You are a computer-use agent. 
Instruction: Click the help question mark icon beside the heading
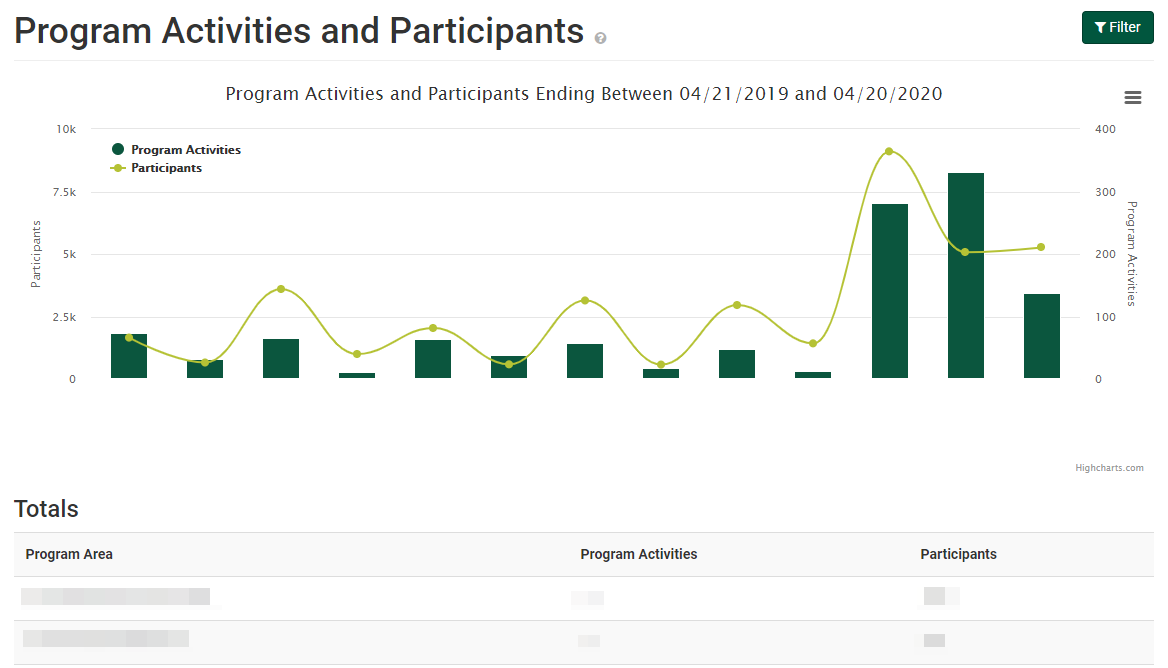(x=598, y=36)
